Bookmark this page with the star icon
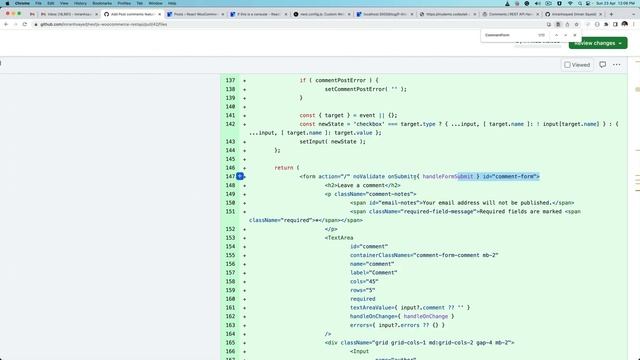The height and width of the screenshot is (360, 640). click(x=576, y=24)
